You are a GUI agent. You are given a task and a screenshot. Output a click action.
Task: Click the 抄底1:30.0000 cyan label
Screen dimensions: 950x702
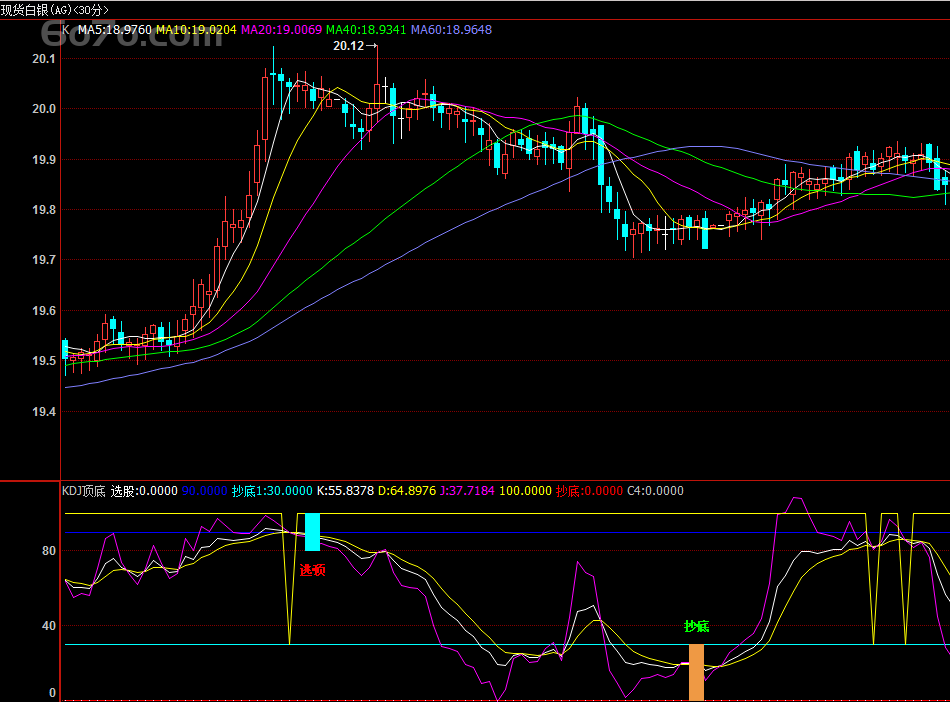point(271,491)
